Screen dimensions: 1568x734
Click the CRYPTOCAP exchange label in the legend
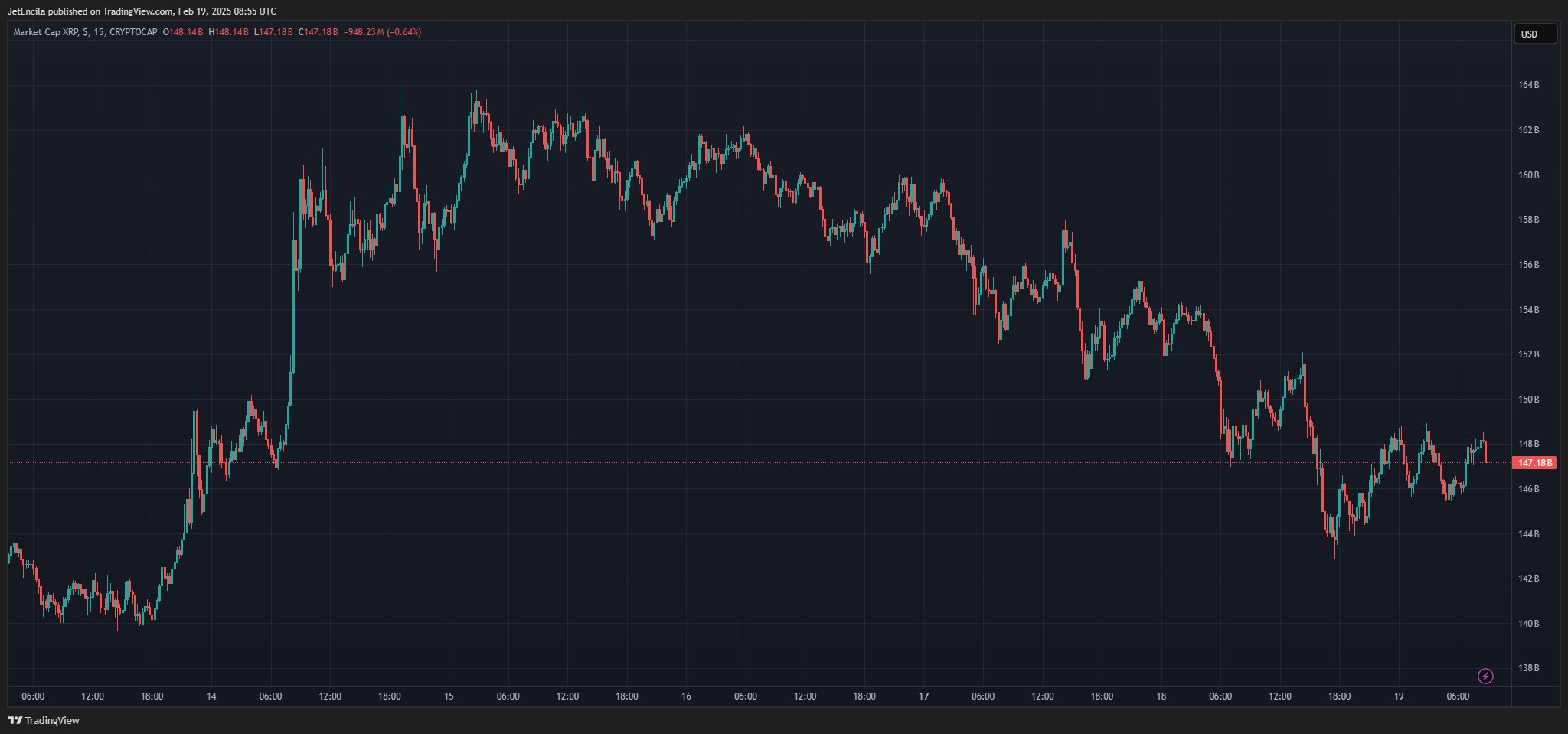pos(133,32)
